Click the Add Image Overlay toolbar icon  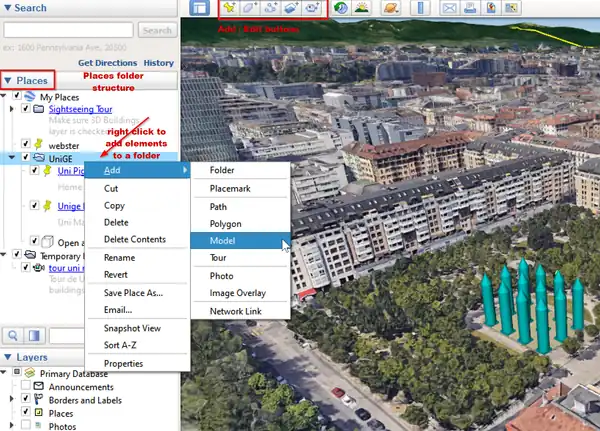(291, 8)
